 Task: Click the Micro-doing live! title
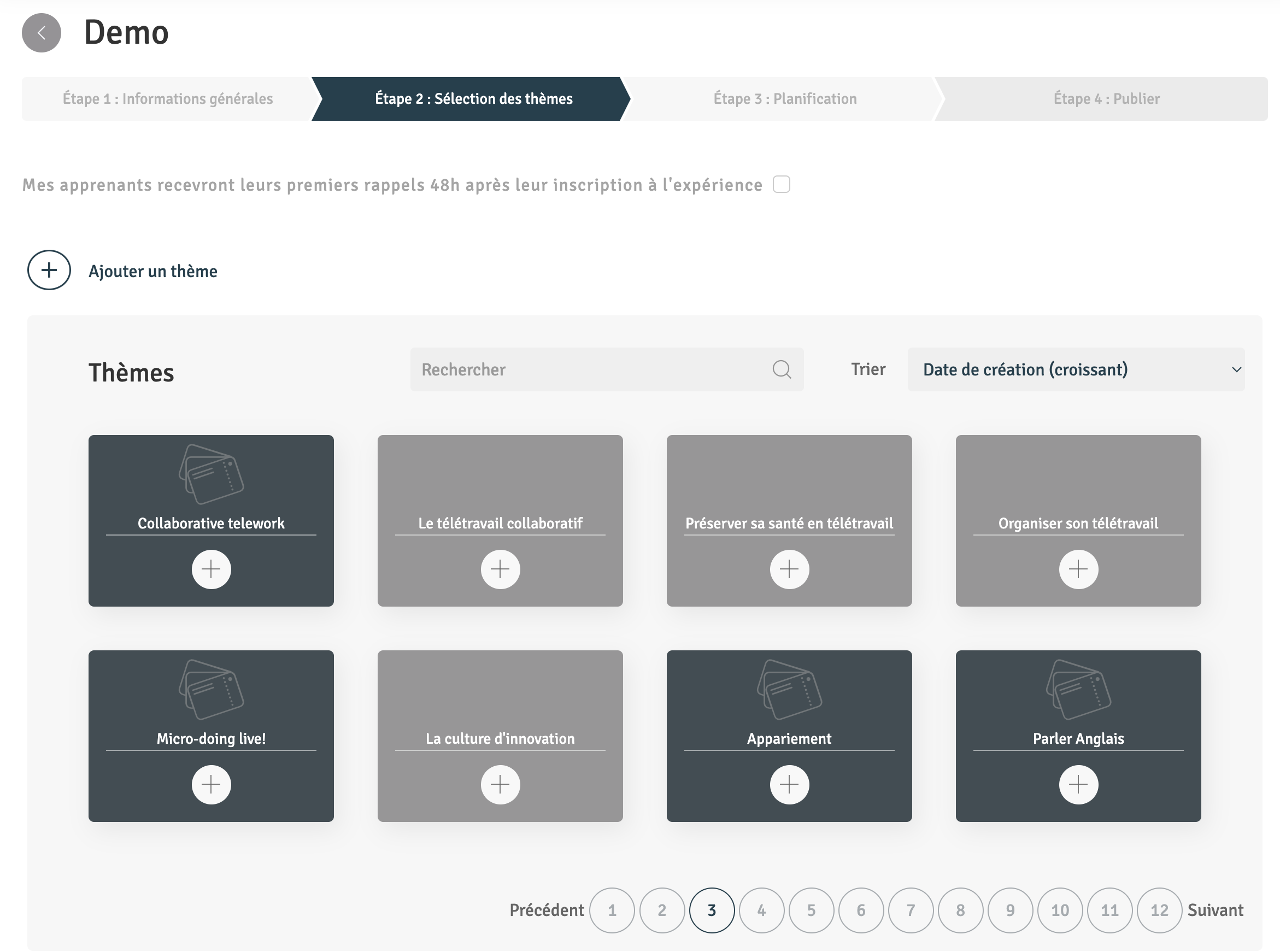pos(211,739)
